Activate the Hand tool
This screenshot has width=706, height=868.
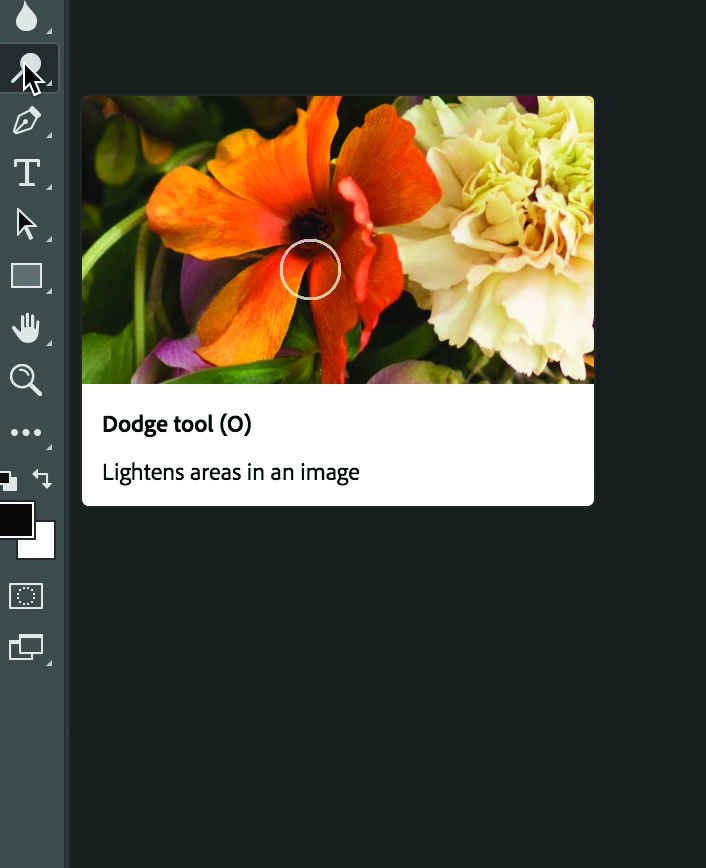pos(26,327)
